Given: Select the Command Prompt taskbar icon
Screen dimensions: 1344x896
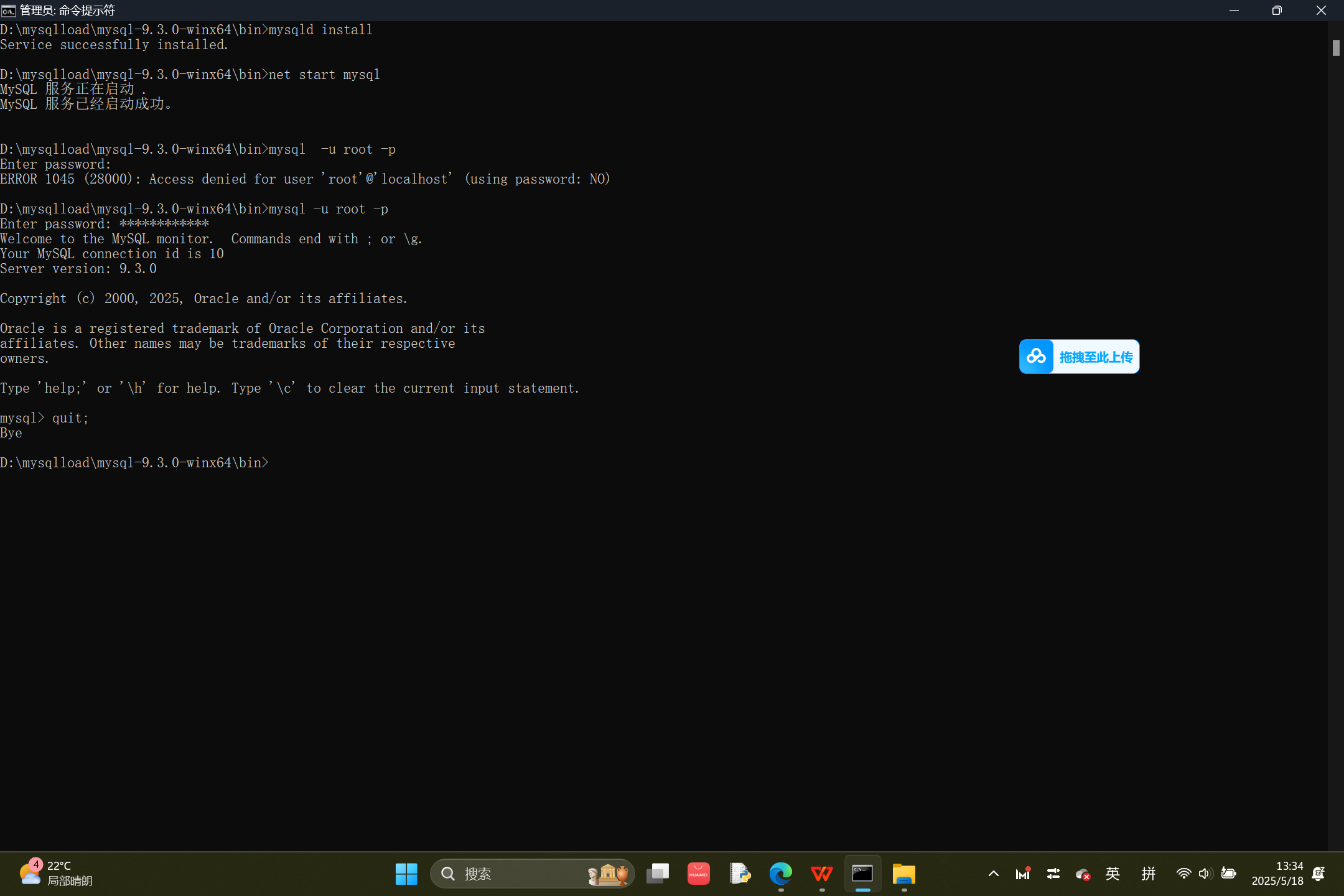Looking at the screenshot, I should click(x=862, y=874).
